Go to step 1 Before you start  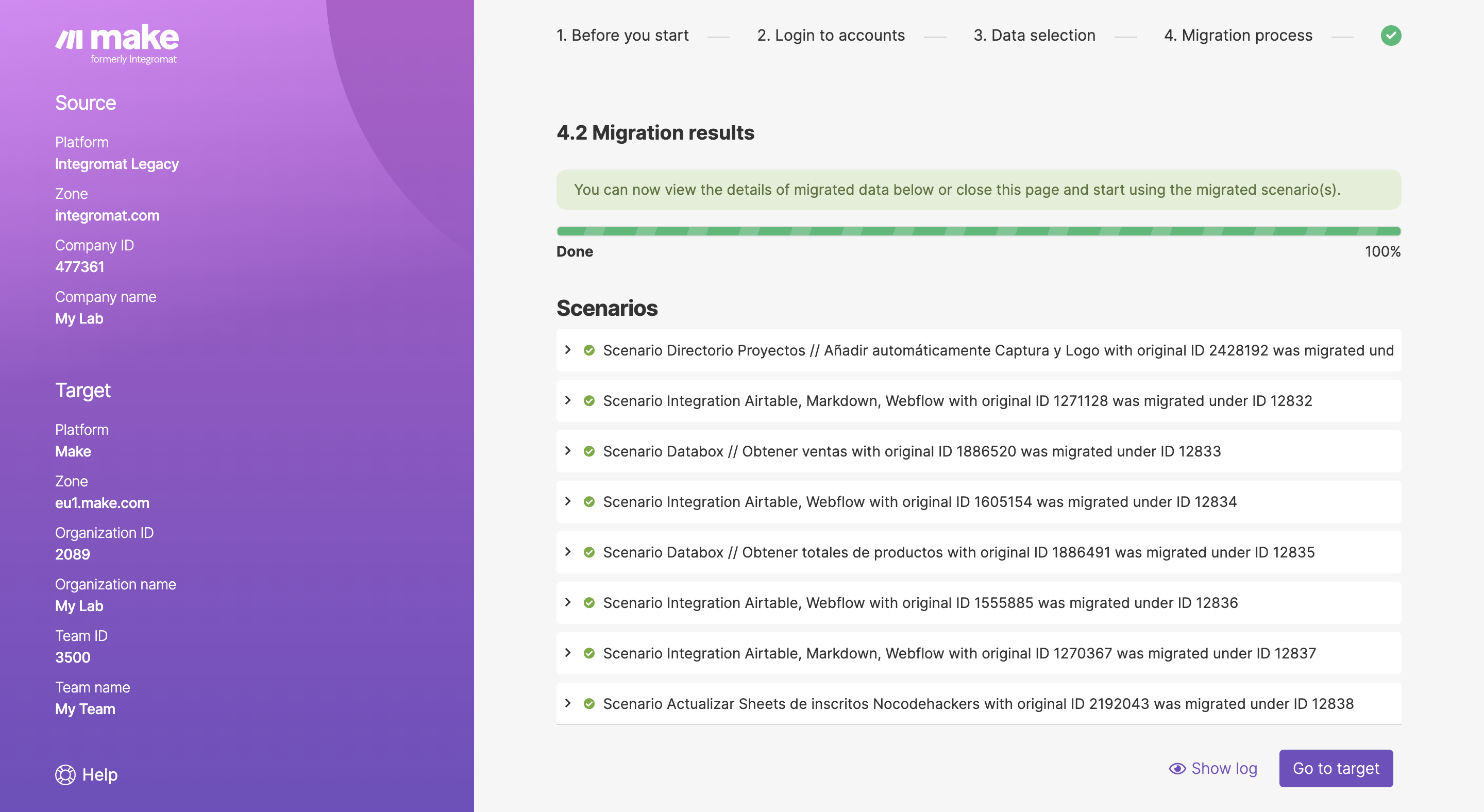(x=622, y=36)
